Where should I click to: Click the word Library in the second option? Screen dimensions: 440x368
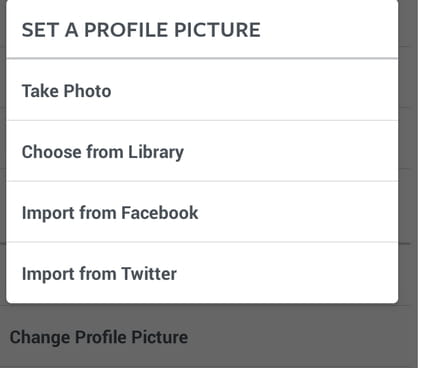(x=156, y=152)
